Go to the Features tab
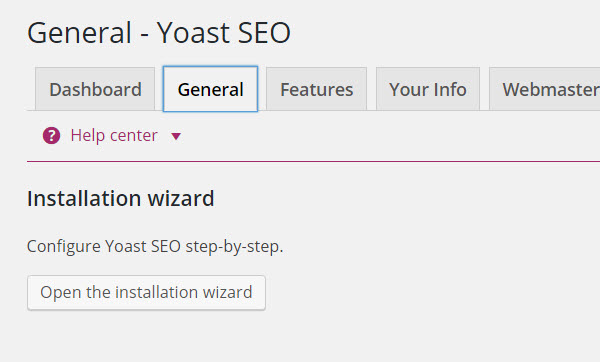Viewport: 600px width, 362px height. click(x=316, y=89)
